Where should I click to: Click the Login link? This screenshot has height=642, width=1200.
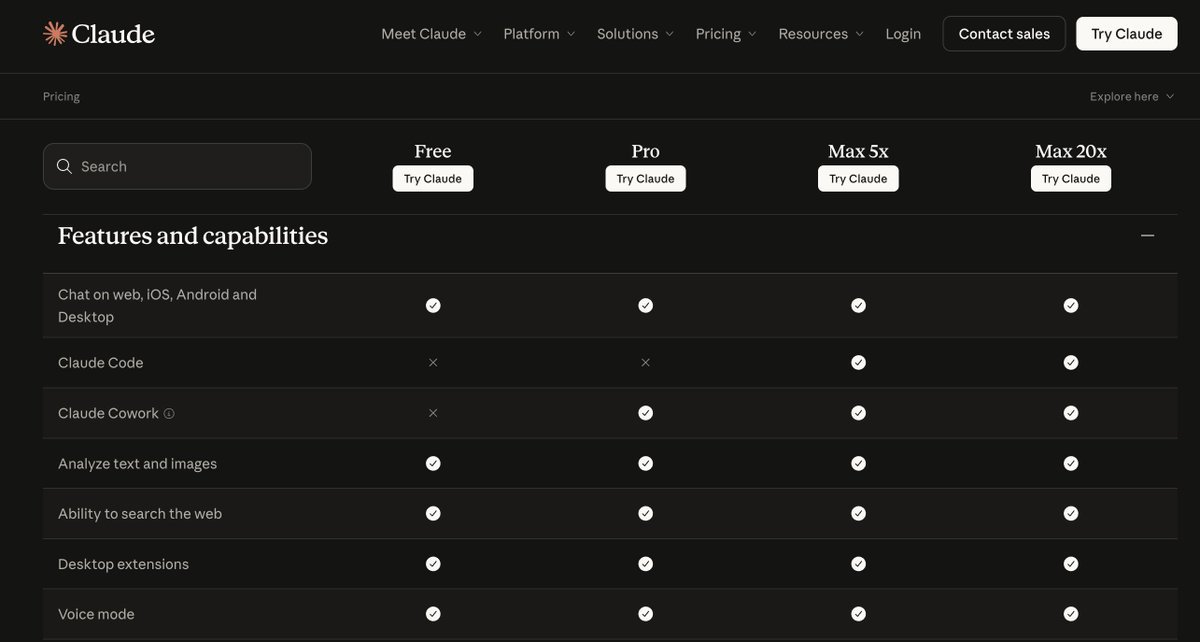click(903, 34)
